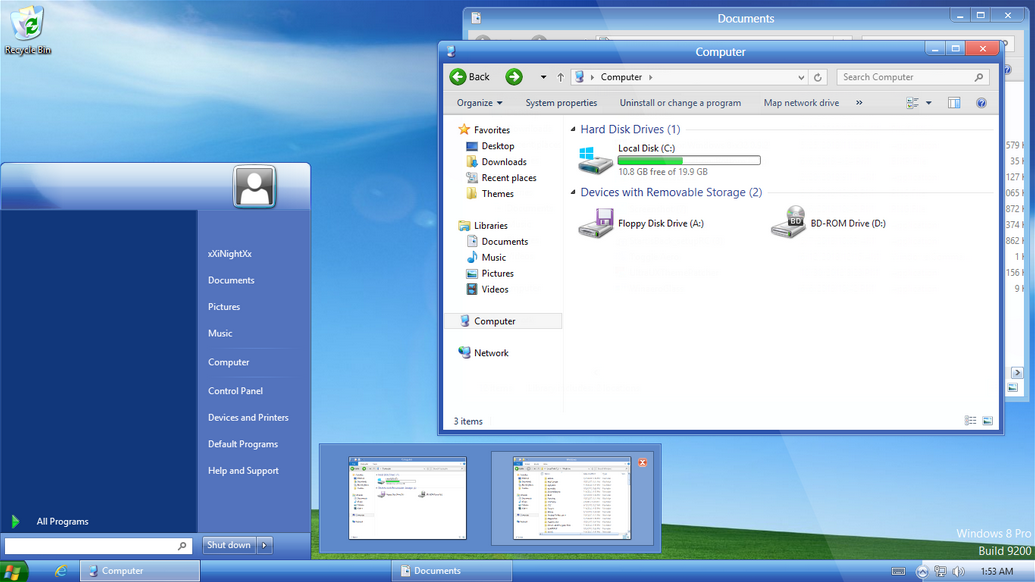Click Uninstall or change a program

click(x=680, y=103)
